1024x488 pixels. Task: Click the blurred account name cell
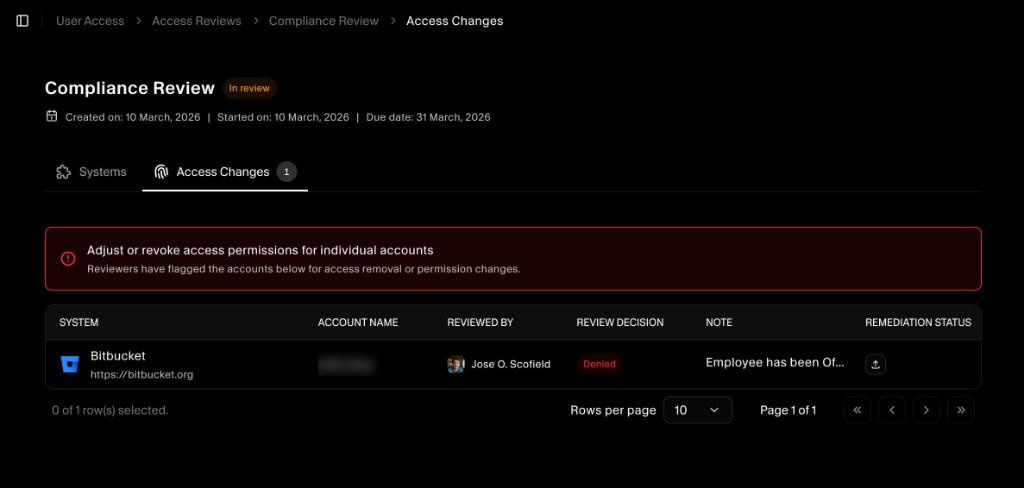[x=347, y=365]
